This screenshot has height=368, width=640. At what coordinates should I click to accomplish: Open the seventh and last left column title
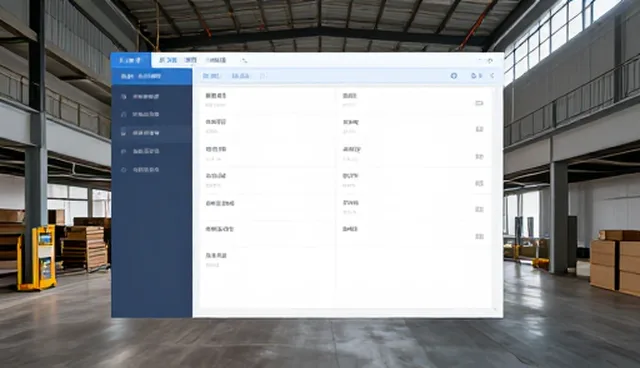[x=216, y=256]
